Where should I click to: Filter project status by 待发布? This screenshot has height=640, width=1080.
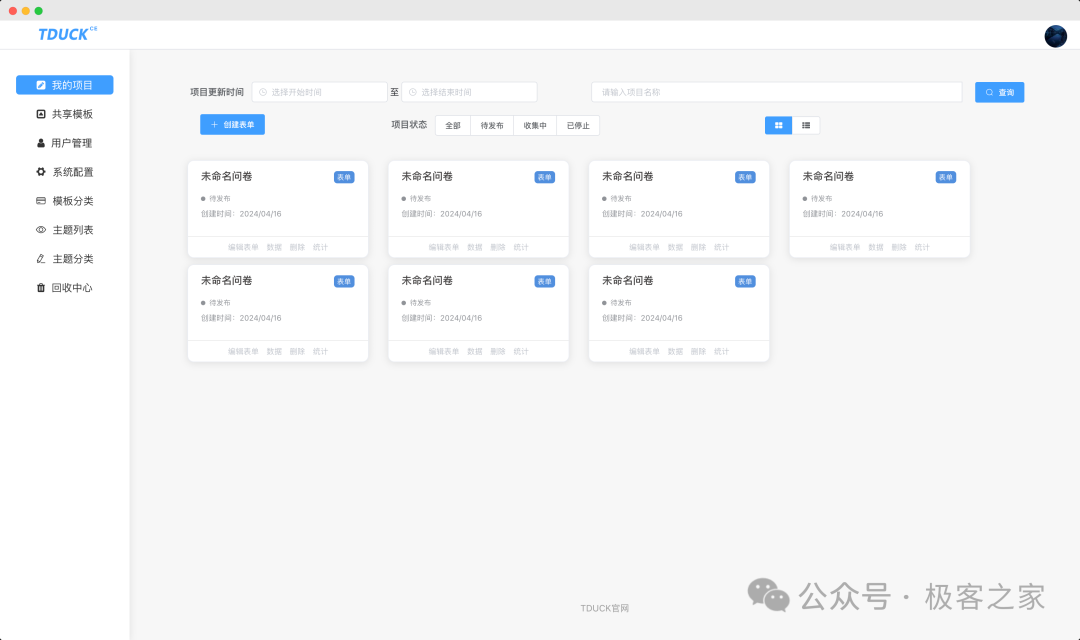click(492, 126)
